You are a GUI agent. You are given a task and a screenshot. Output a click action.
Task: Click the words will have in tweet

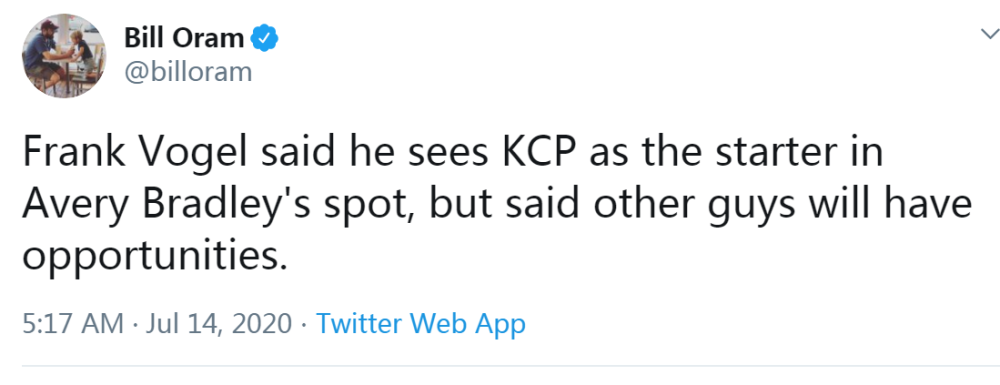(x=899, y=206)
